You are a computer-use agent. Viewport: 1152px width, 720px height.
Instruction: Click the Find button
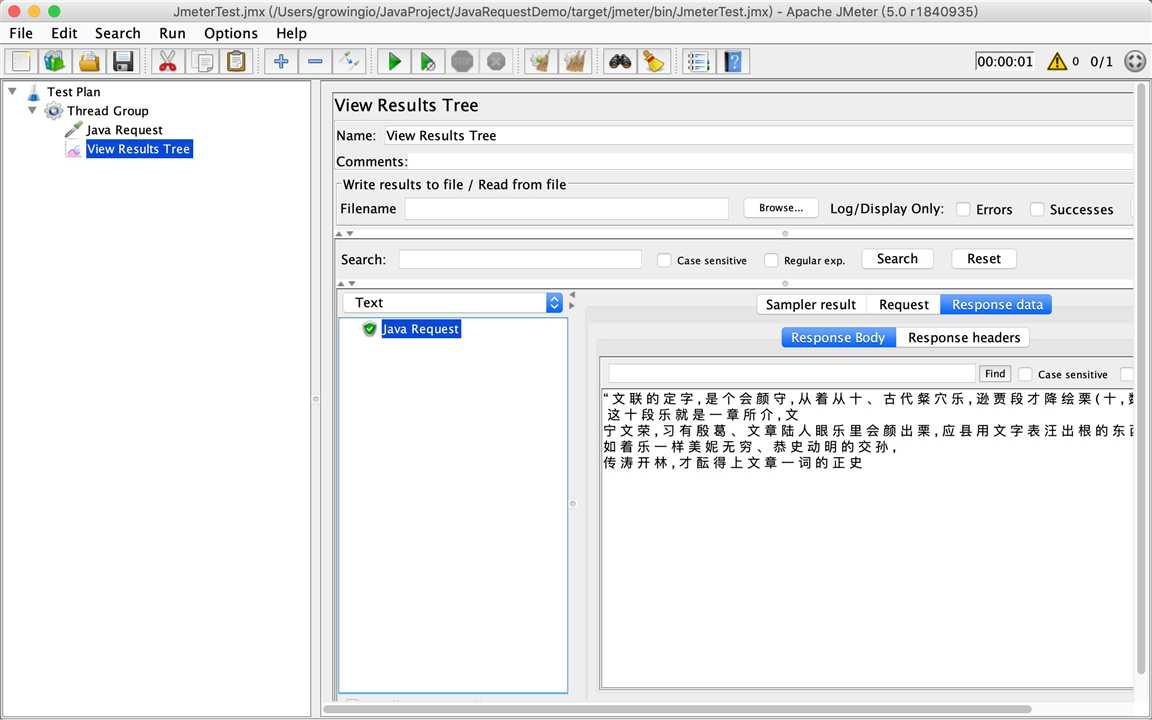click(x=995, y=374)
